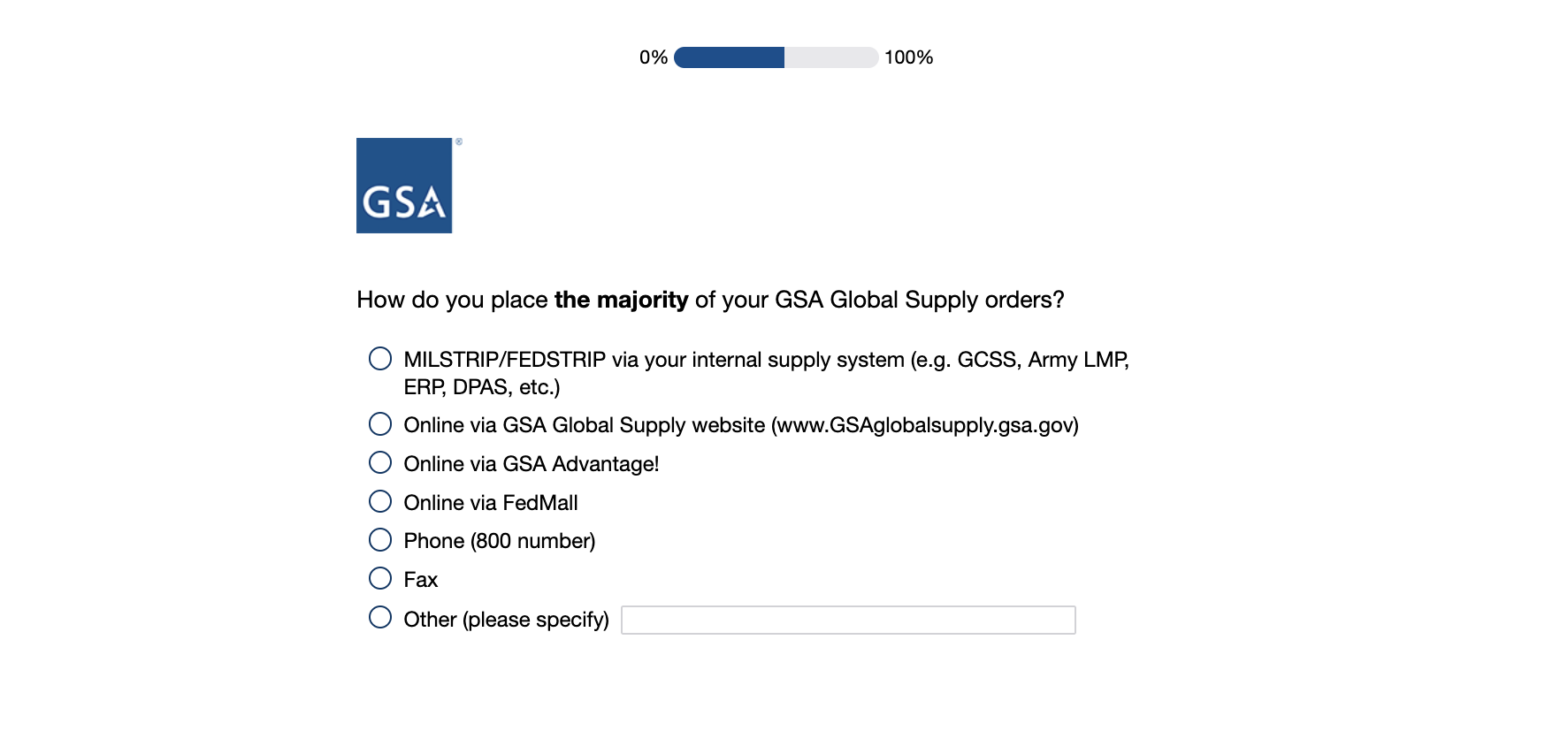Select Online via GSA Advantage! radio
This screenshot has height=731, width=1568.
(380, 463)
